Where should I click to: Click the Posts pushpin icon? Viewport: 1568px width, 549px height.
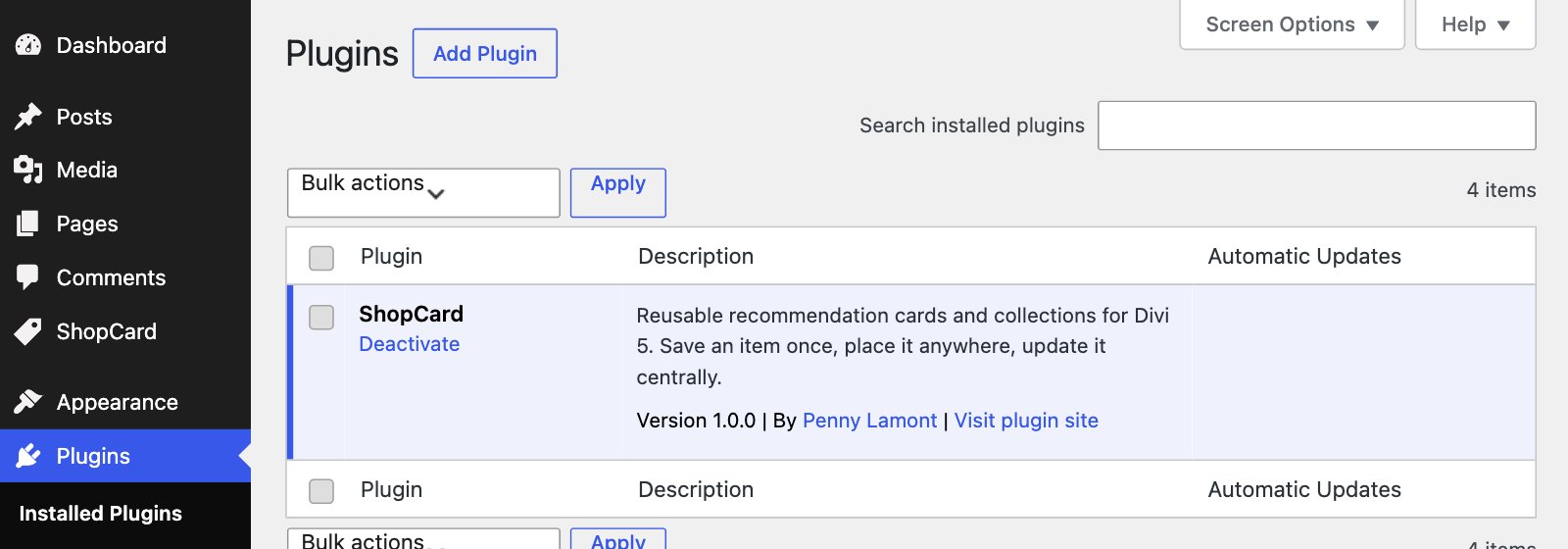click(x=28, y=117)
